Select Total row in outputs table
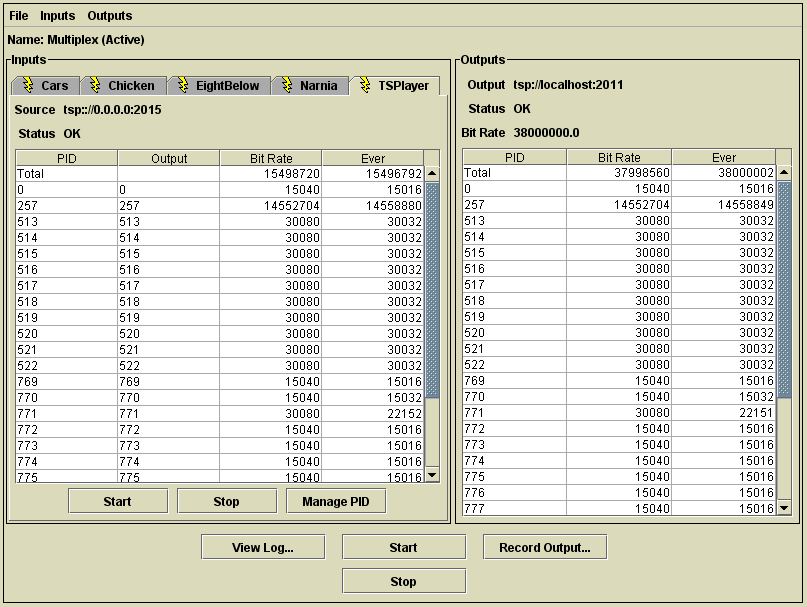The image size is (807, 607). (619, 172)
